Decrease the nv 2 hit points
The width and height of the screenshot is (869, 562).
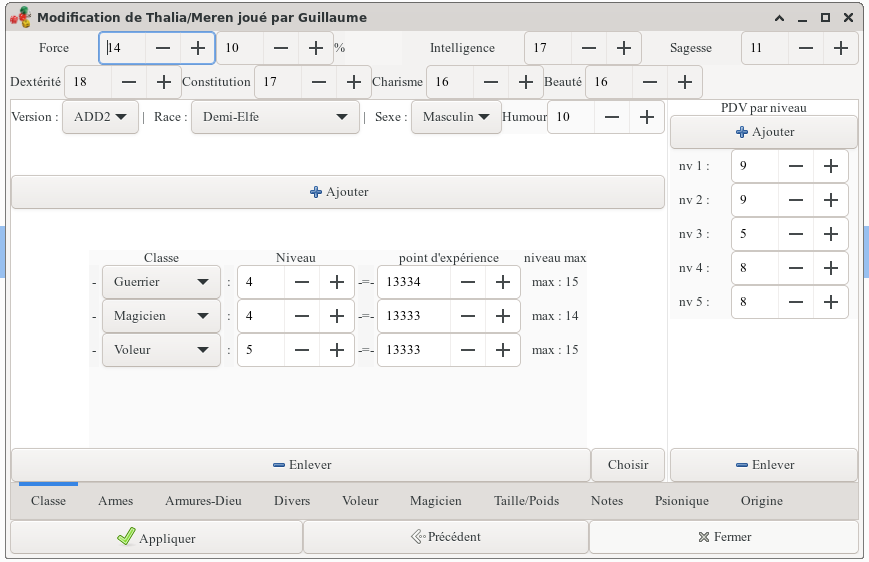pos(796,200)
